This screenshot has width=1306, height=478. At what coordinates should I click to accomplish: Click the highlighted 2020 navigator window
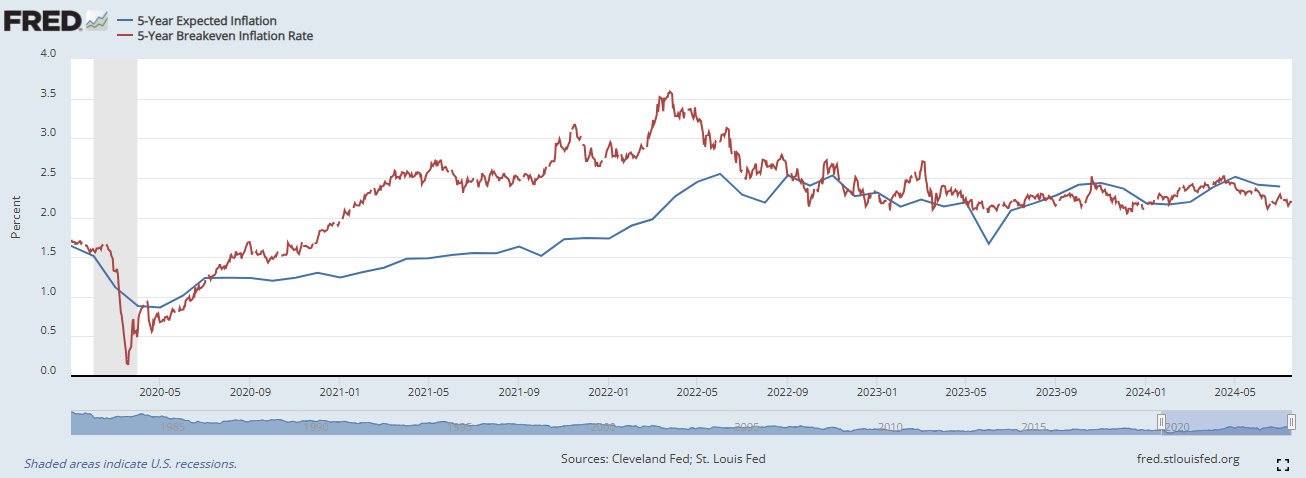(1226, 422)
